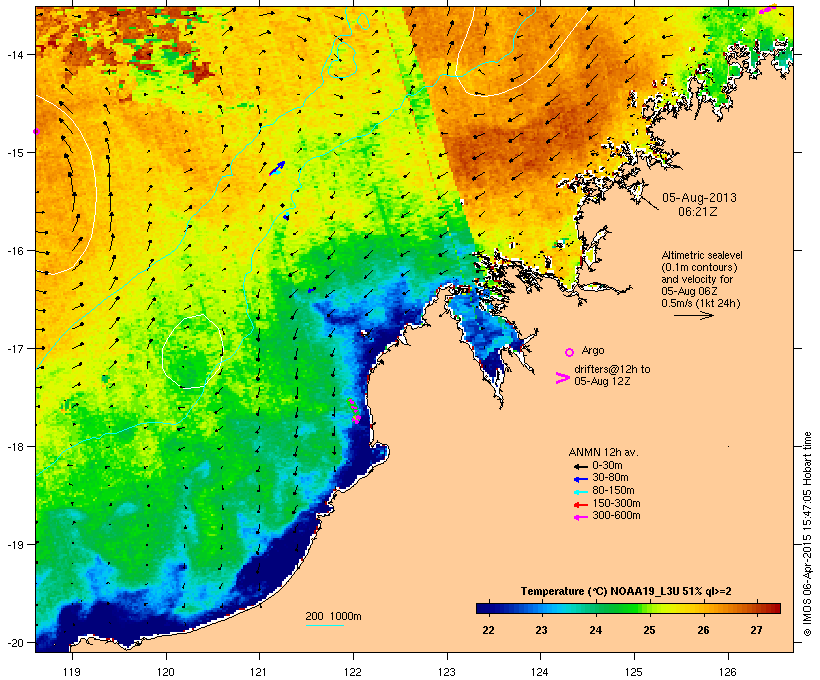
Task: Click the latitude label -19
Action: coord(14,545)
